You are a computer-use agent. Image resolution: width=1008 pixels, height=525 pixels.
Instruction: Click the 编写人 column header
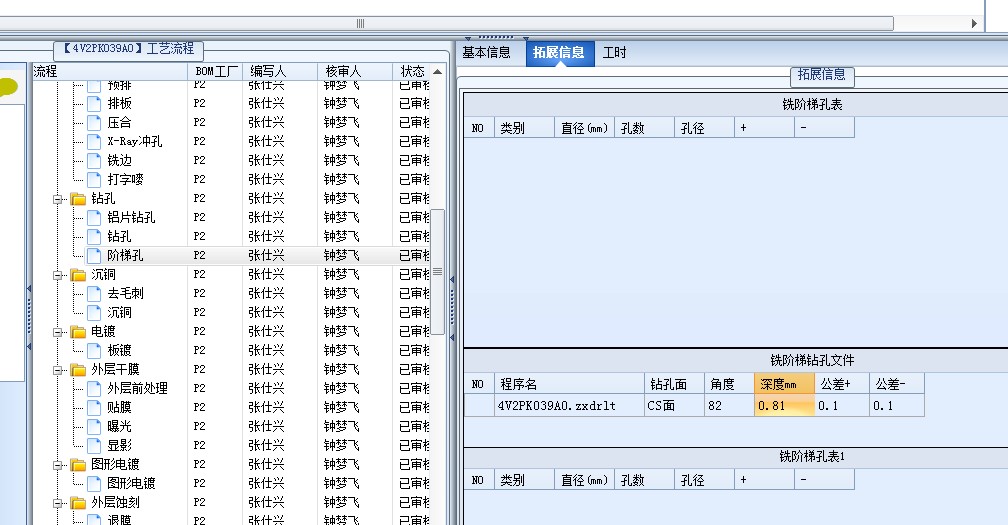280,71
